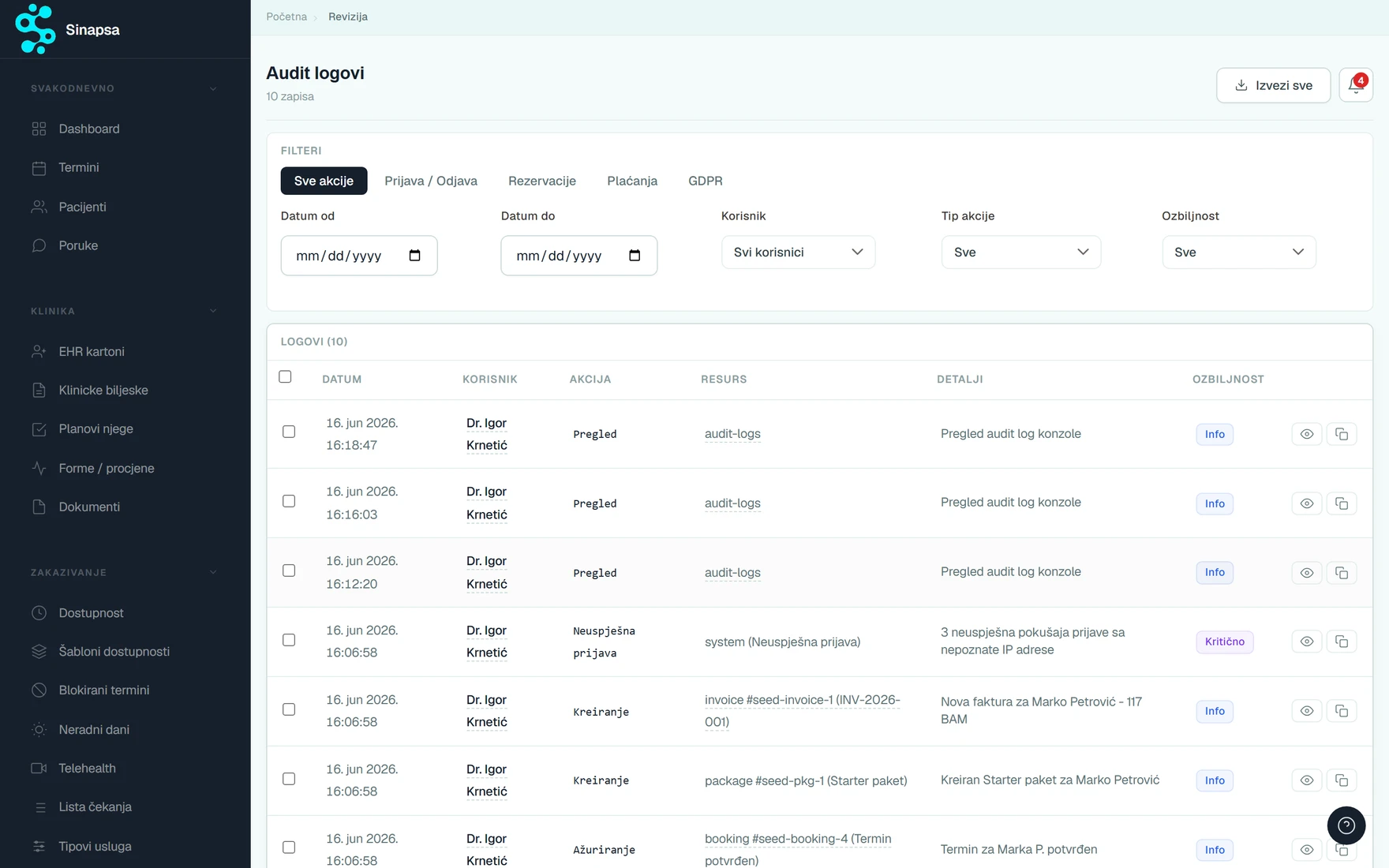Click the Poruke chat bubble icon
The height and width of the screenshot is (868, 1389).
coord(39,245)
